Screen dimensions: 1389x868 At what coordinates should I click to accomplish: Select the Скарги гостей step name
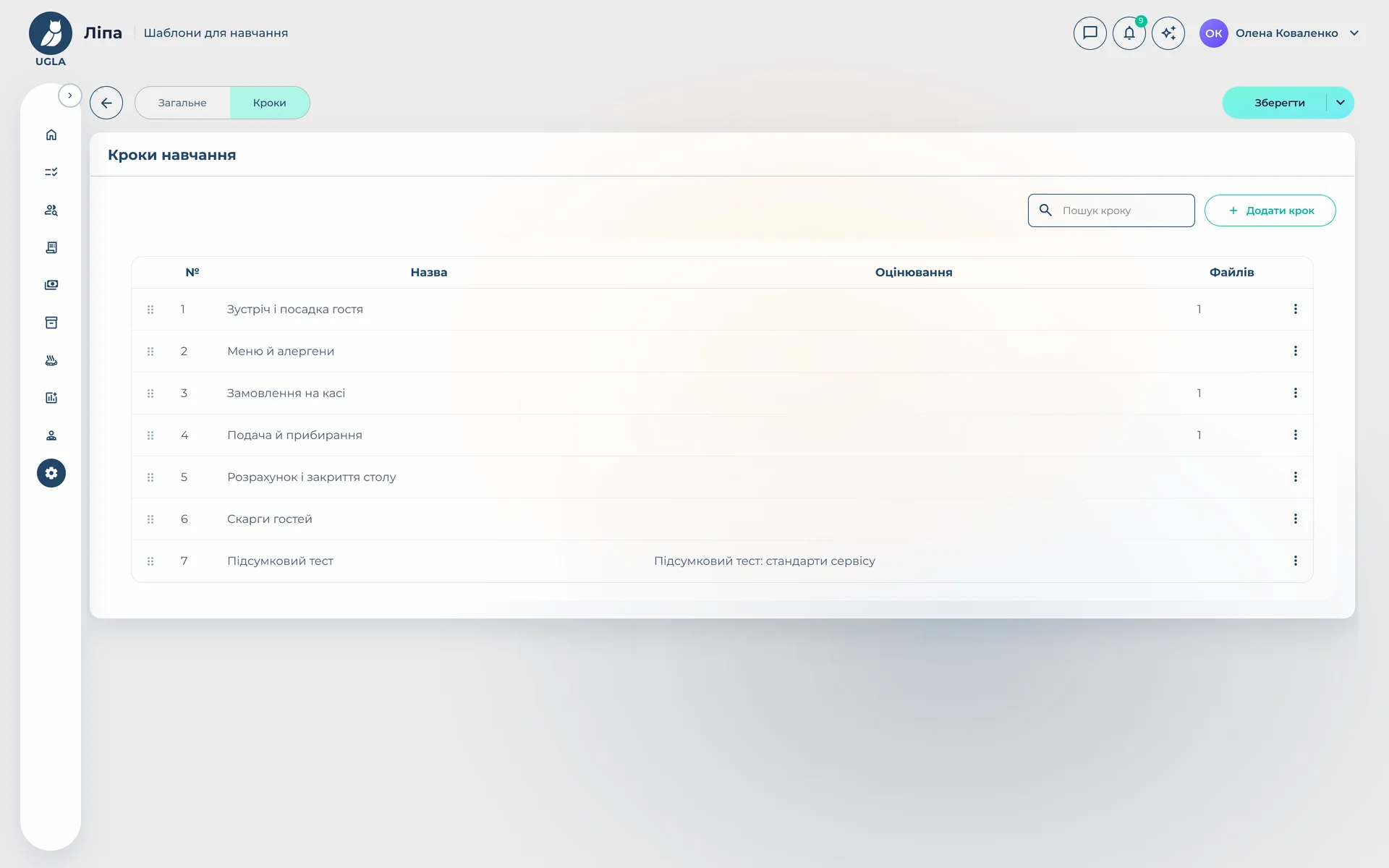pos(270,519)
